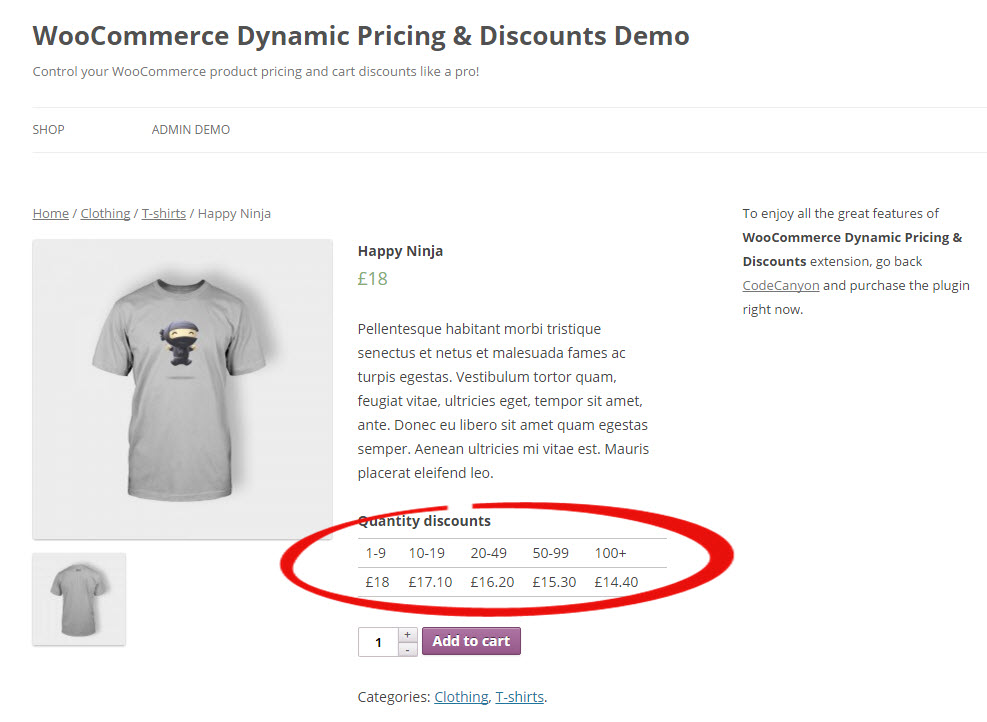Click the Happy Ninja product title

tap(400, 251)
